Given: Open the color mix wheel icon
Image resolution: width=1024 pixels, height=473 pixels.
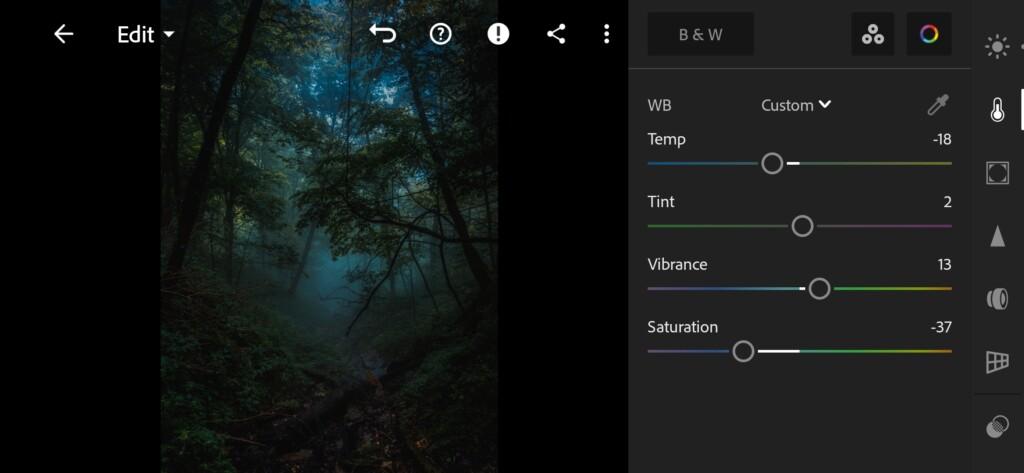Looking at the screenshot, I should tap(929, 34).
